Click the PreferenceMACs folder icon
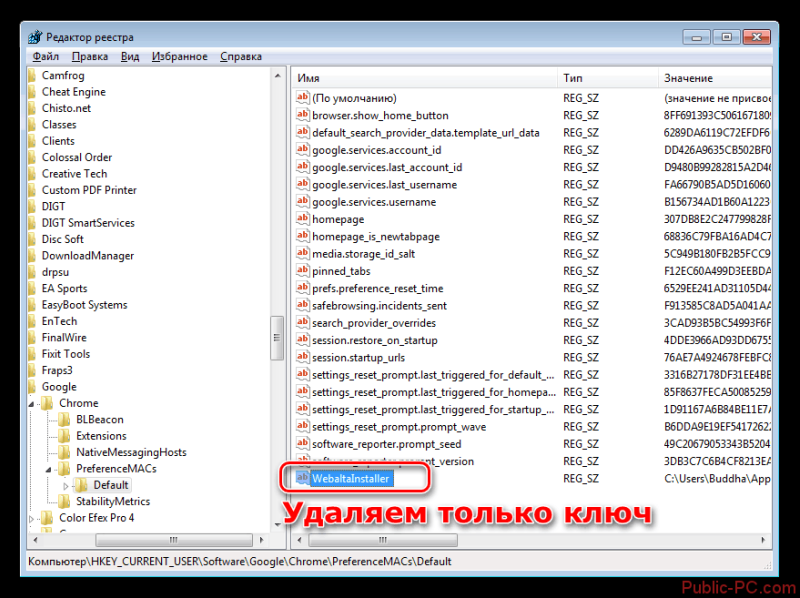 [64, 468]
